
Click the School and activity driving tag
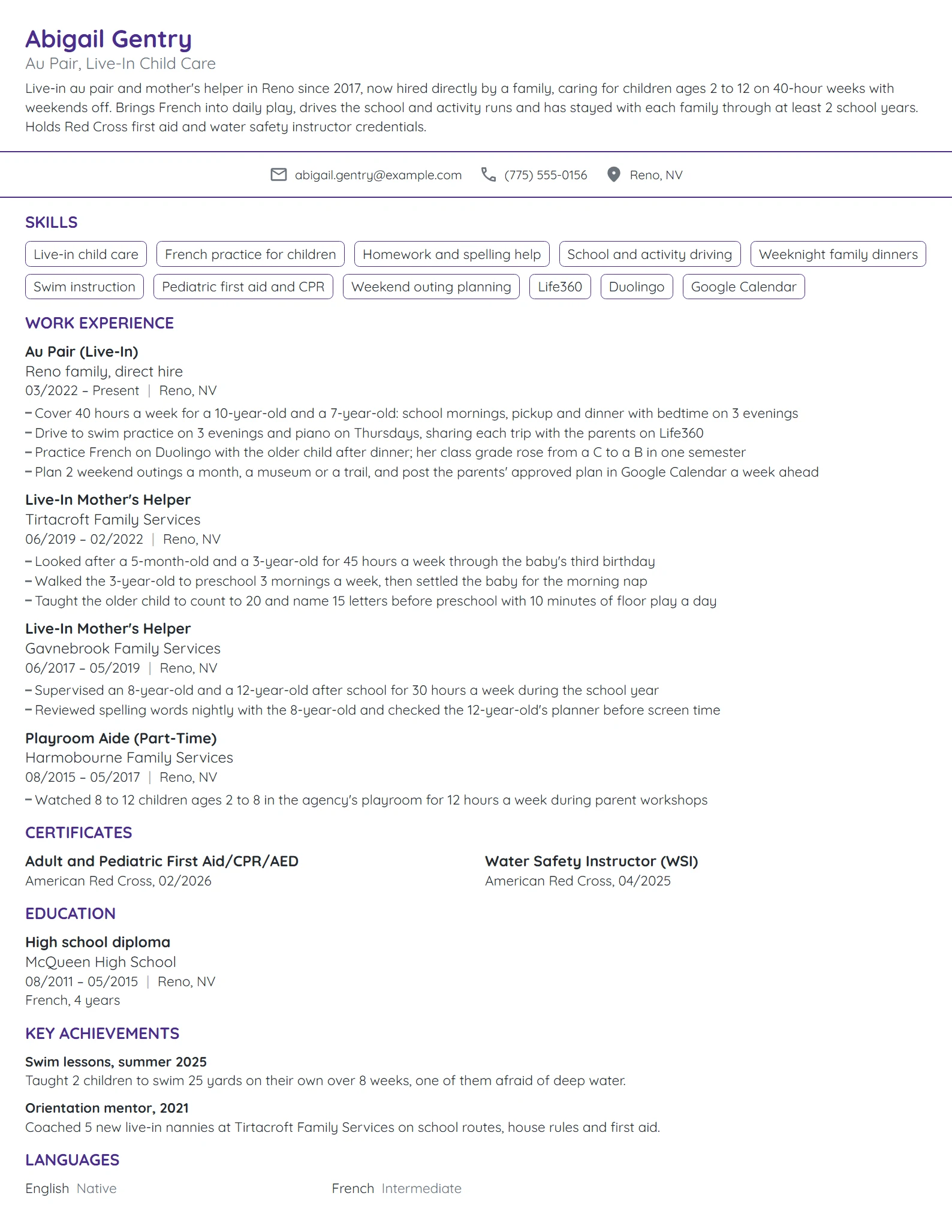pos(650,254)
